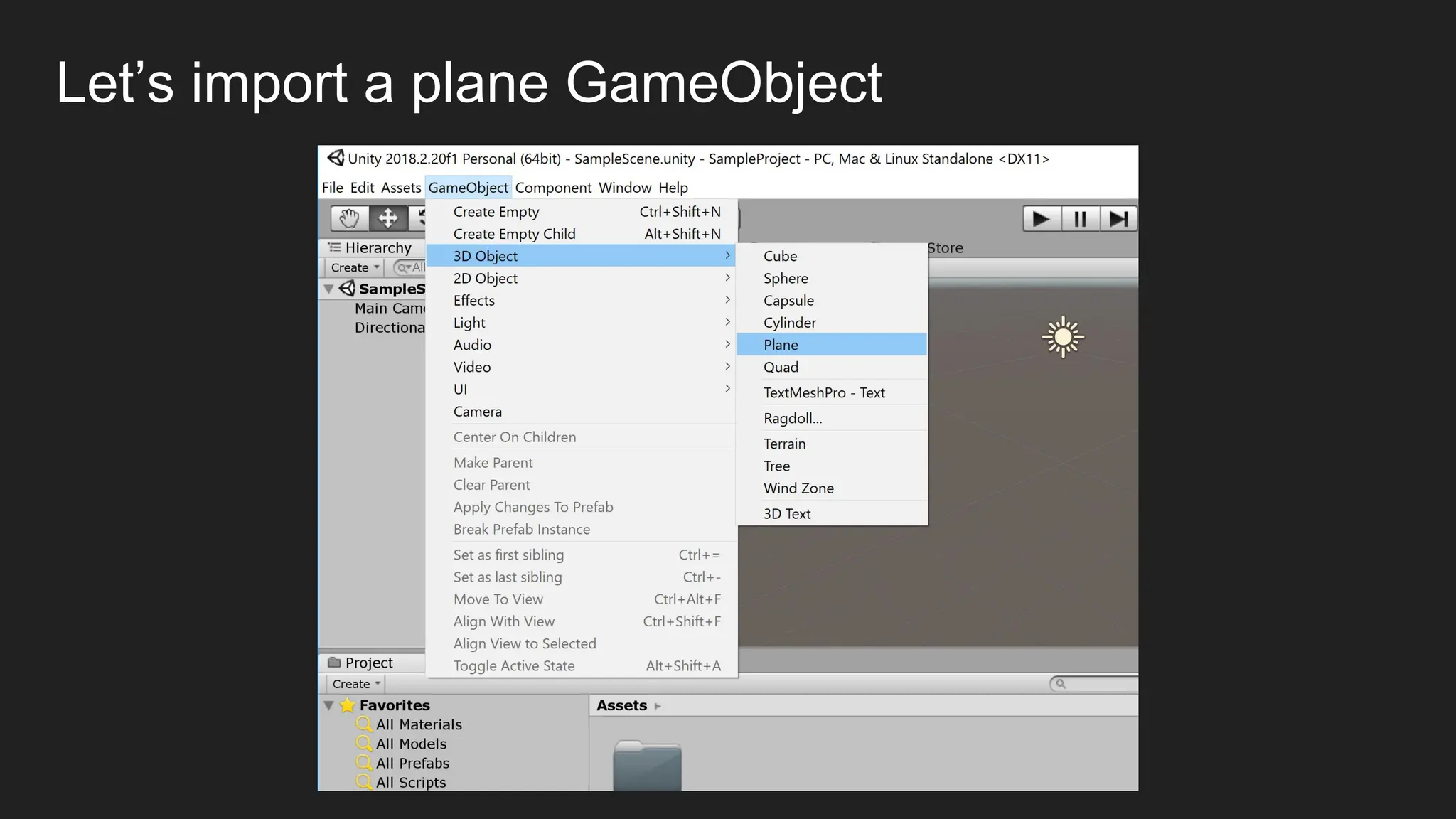
Task: Open the Project Create dropdown
Action: pyautogui.click(x=356, y=684)
